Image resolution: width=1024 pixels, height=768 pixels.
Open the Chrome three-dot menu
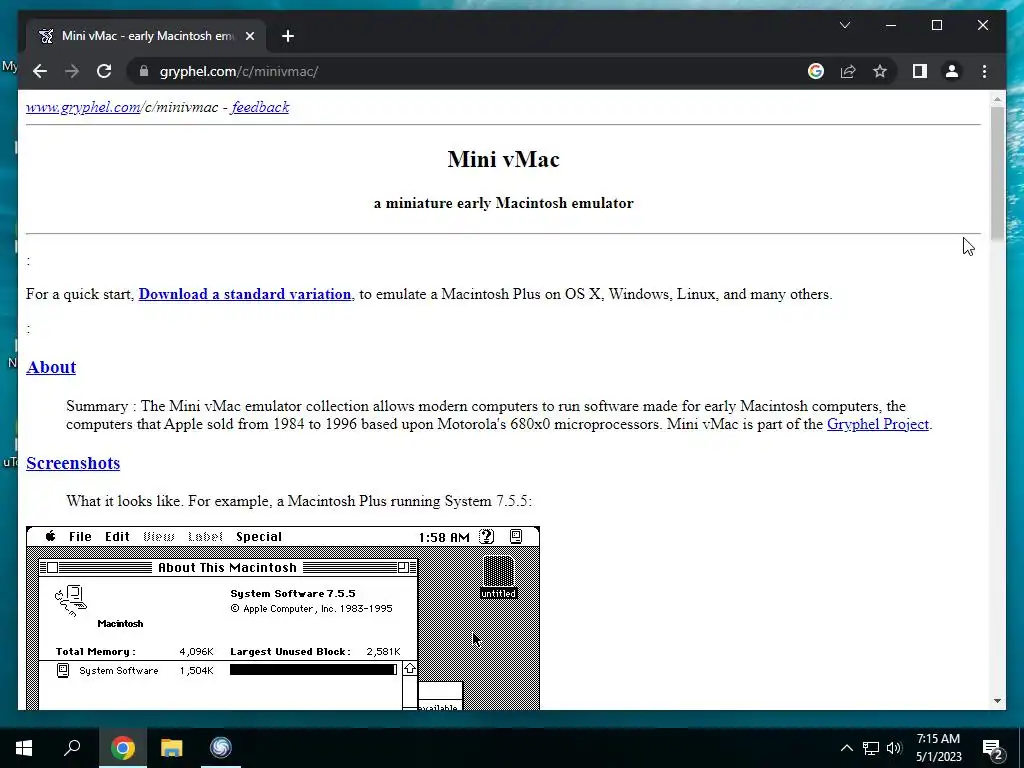pyautogui.click(x=984, y=71)
